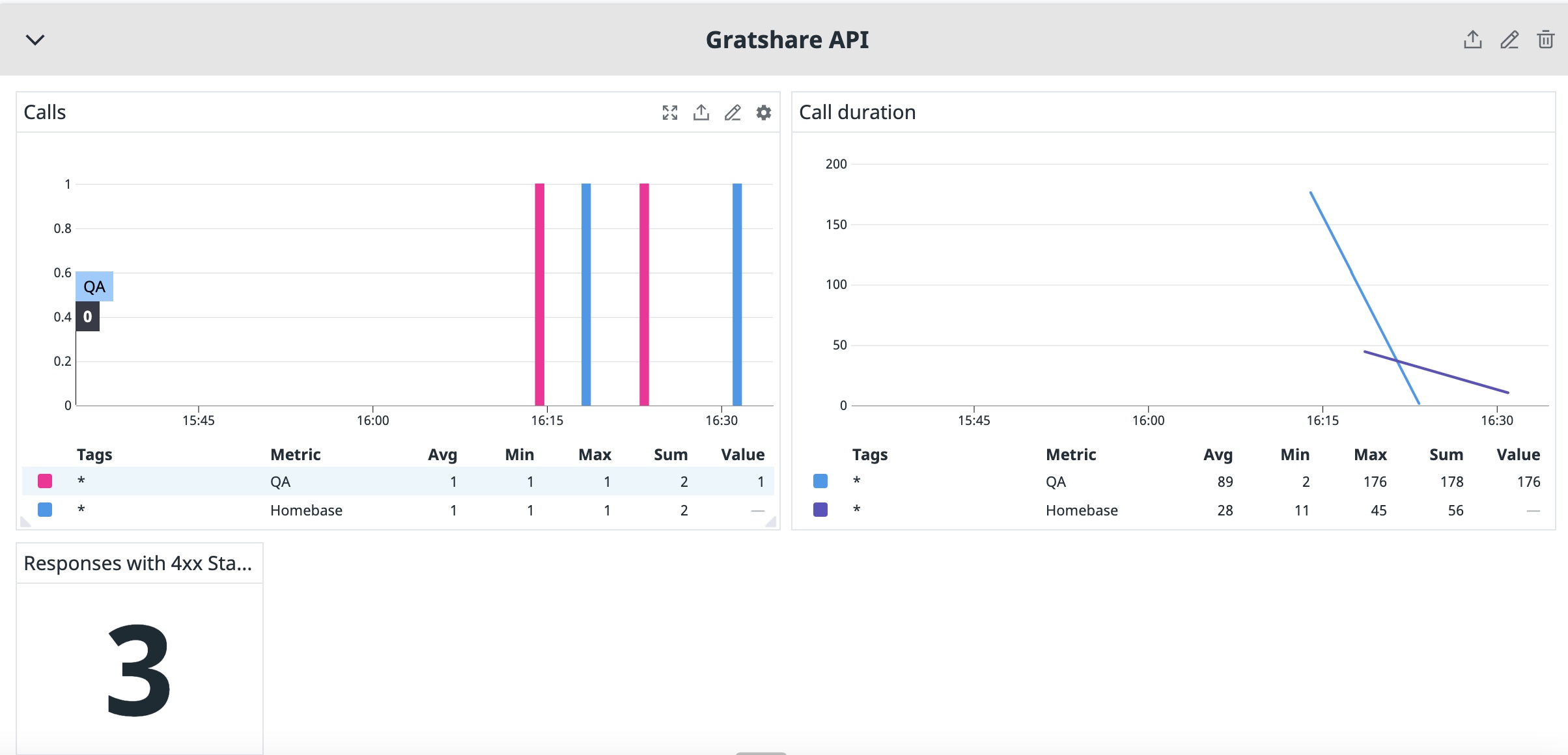Sort Calls legend by Max column
Screen dimensions: 1568x755
pos(595,454)
